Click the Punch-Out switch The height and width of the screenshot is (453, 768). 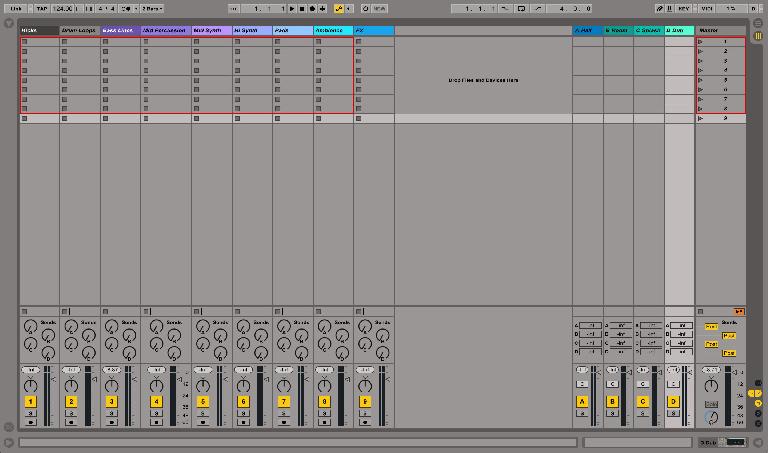[538, 8]
